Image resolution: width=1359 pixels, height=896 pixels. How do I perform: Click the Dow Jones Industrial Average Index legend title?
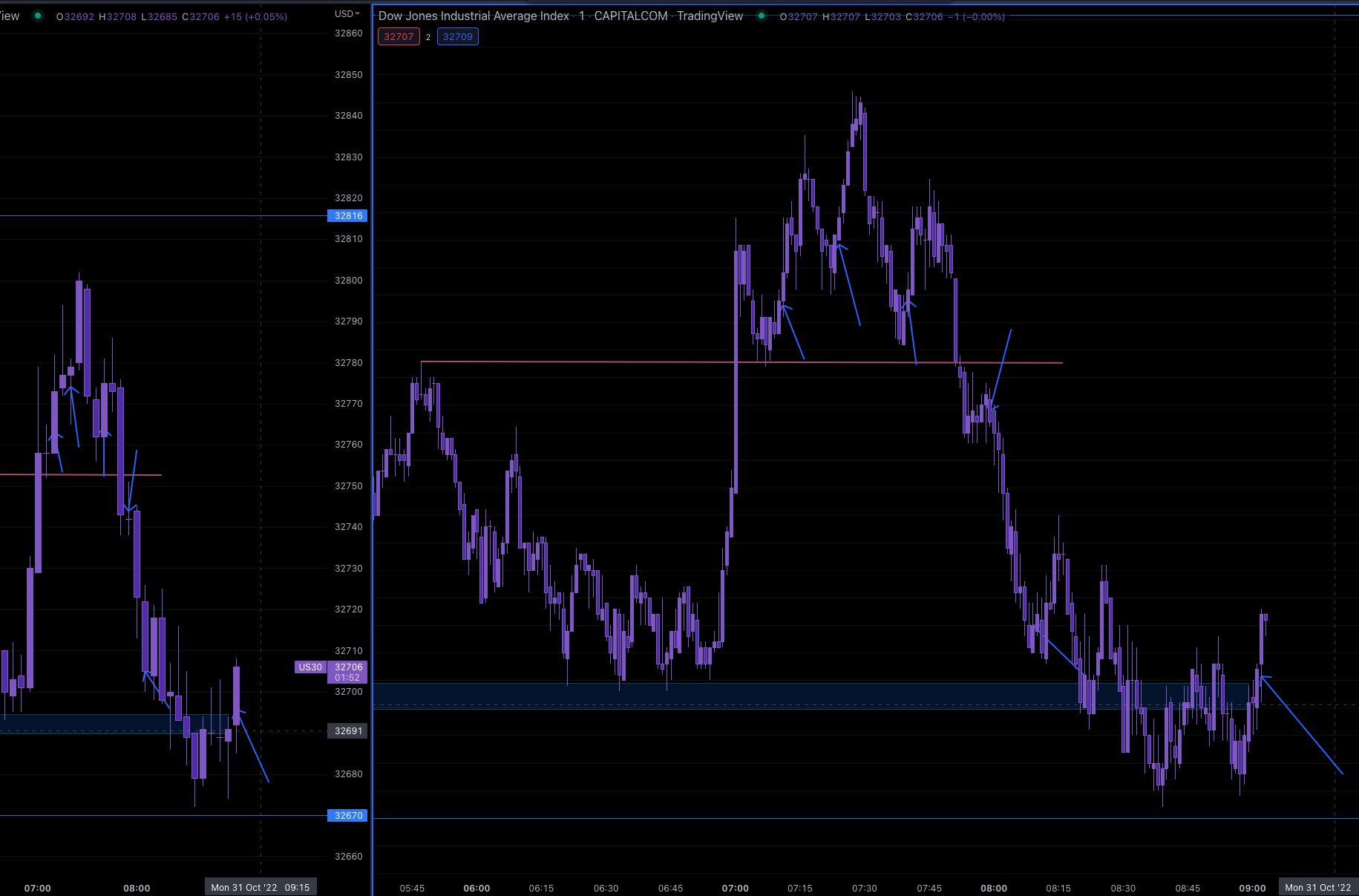[473, 16]
